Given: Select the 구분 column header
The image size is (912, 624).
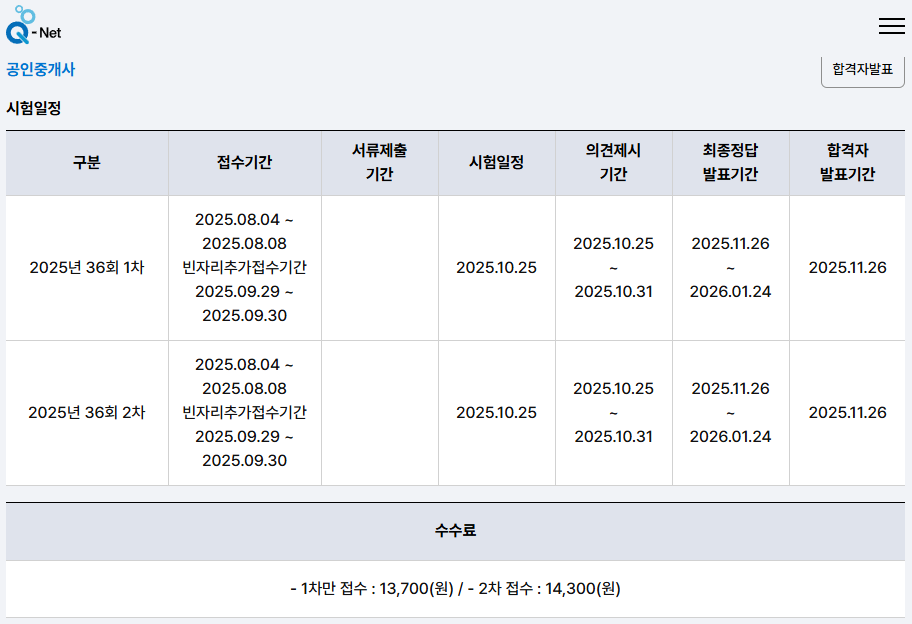Looking at the screenshot, I should 87,161.
